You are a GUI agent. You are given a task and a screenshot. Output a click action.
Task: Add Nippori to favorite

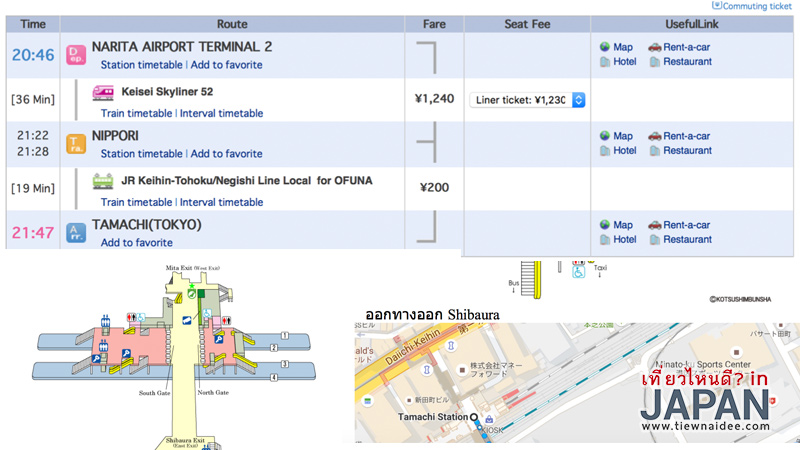227,154
